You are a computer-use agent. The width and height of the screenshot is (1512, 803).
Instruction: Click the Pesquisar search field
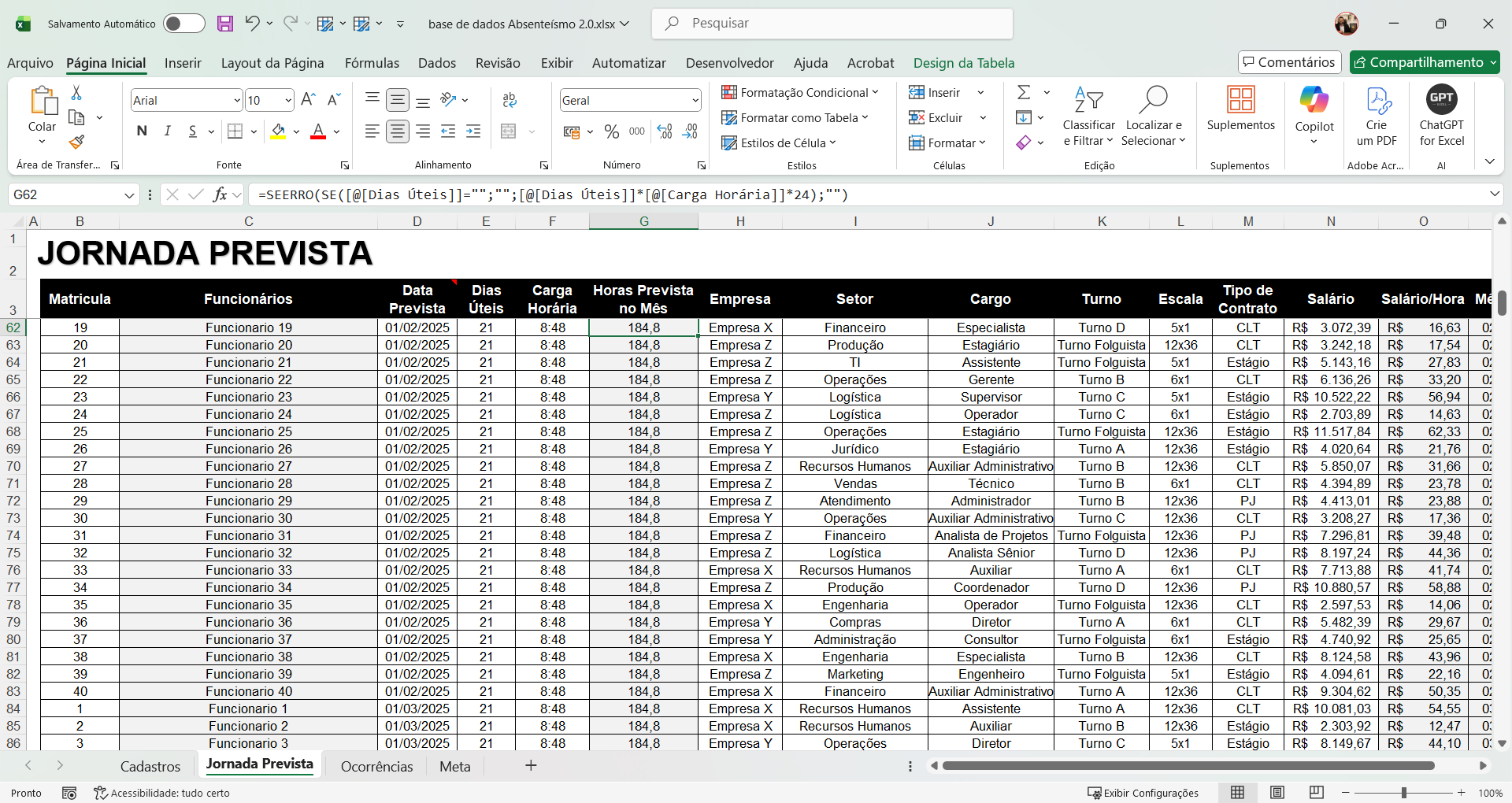[x=832, y=24]
